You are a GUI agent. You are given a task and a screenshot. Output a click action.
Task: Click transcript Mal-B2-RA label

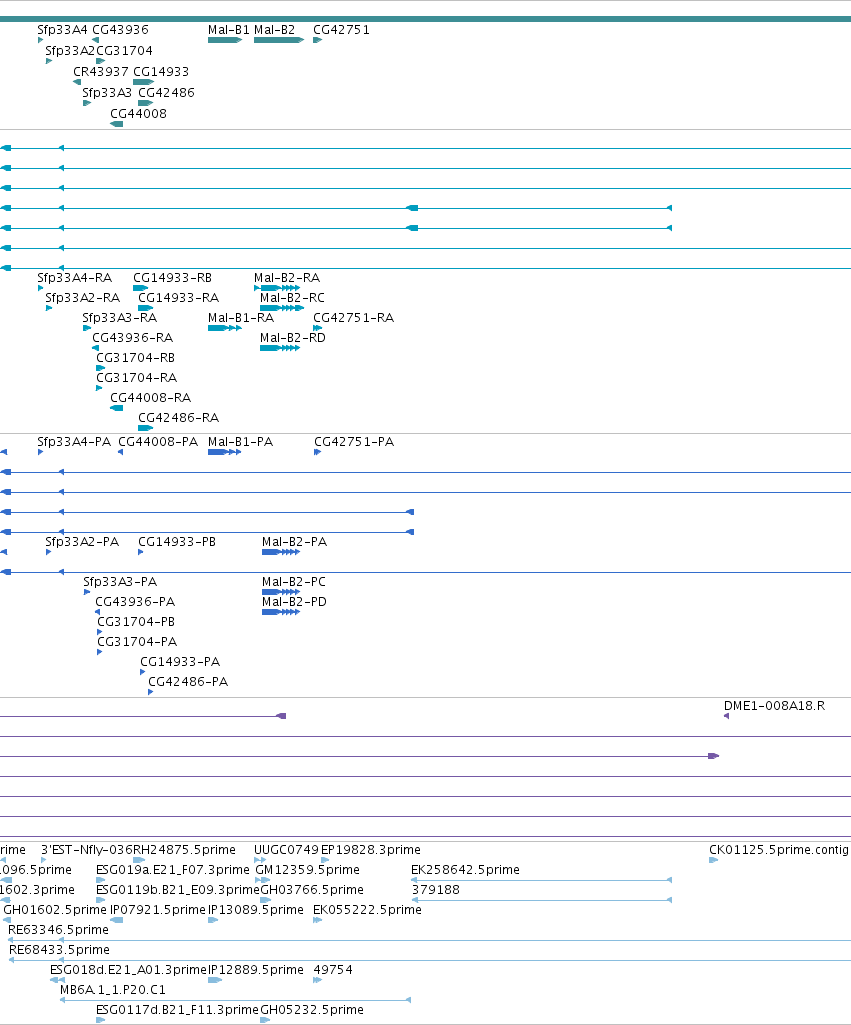pyautogui.click(x=287, y=278)
